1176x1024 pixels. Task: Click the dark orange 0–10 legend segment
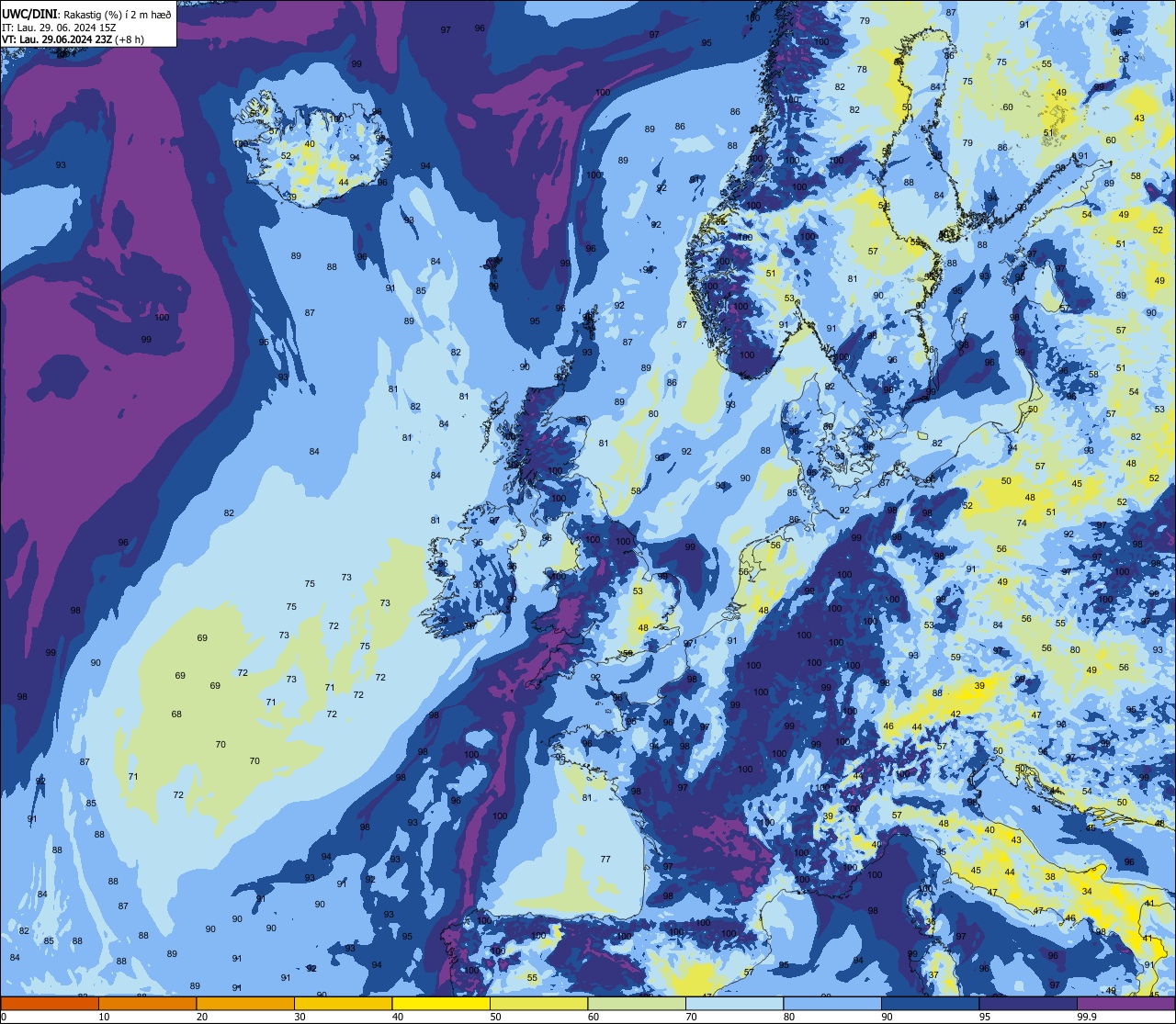[50, 1003]
